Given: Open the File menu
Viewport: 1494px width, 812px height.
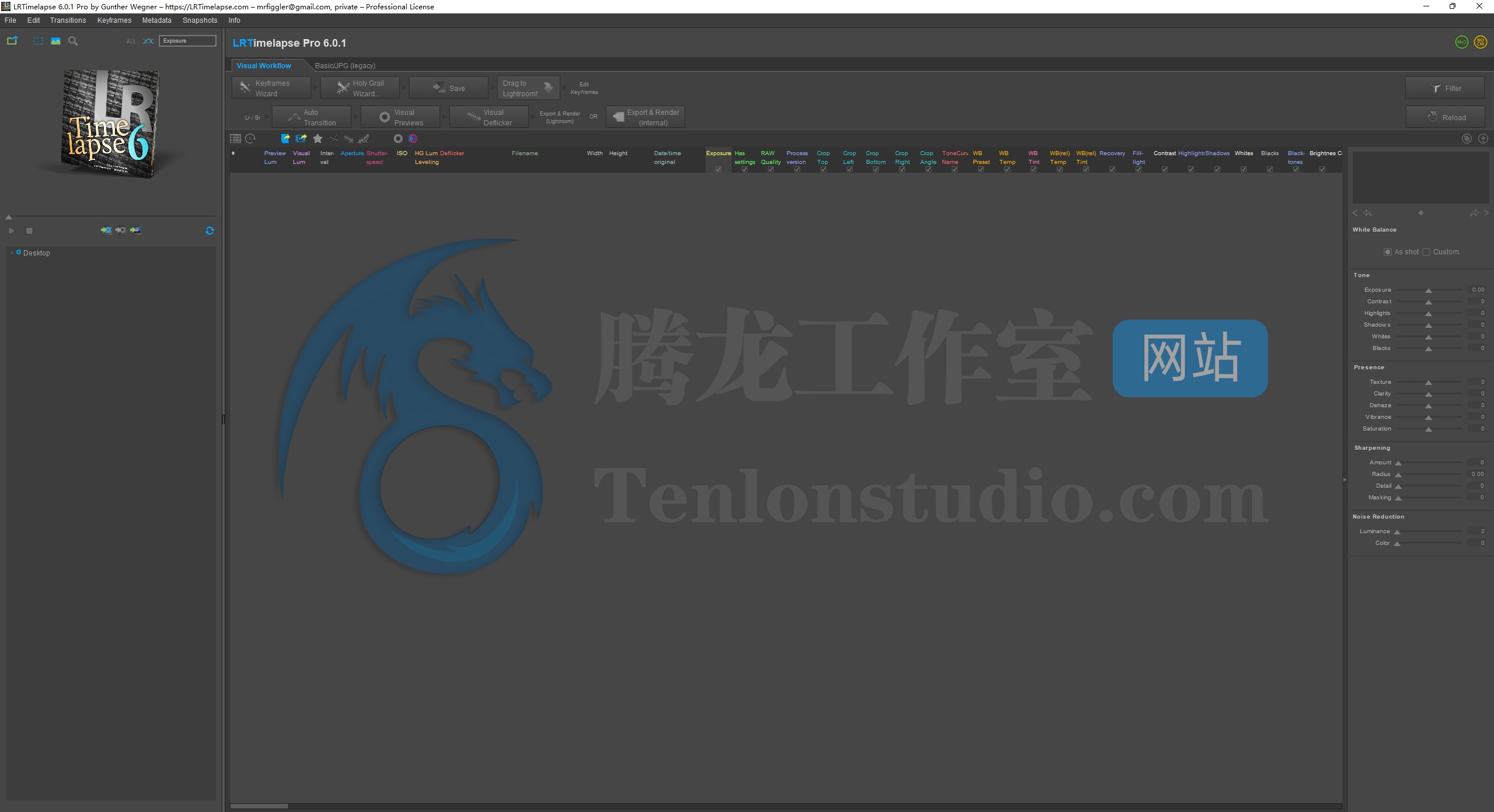Looking at the screenshot, I should point(11,20).
